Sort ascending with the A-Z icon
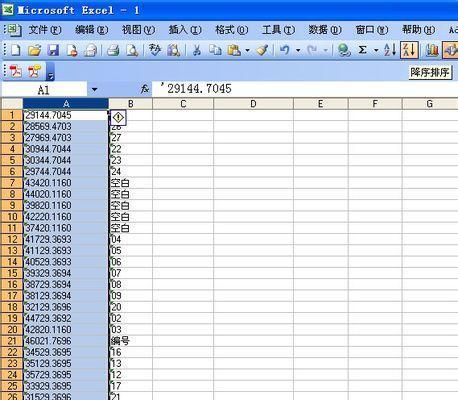Screen dimensions: 458x400 (390, 50)
